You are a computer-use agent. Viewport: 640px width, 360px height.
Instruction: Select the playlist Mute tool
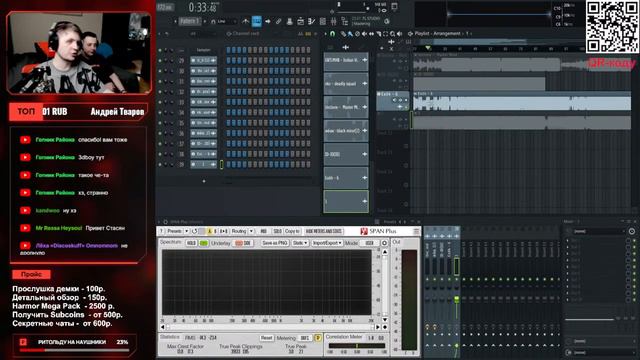pos(364,33)
